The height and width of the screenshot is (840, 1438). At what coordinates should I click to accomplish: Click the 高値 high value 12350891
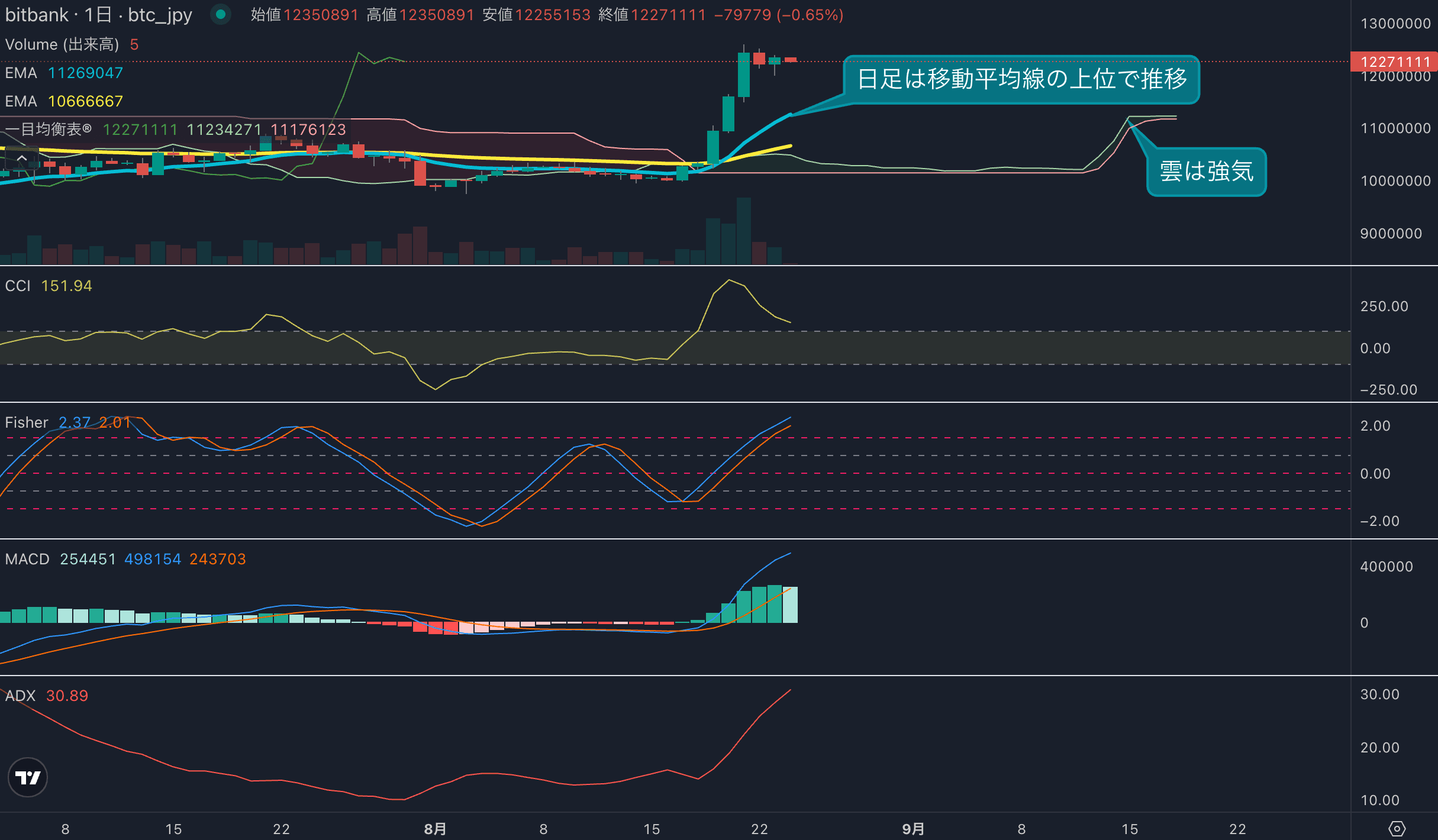(x=437, y=15)
